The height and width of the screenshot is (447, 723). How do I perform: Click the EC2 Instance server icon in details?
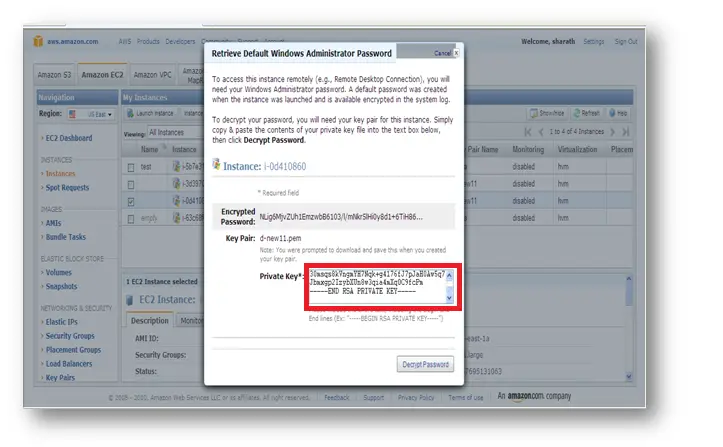130,300
